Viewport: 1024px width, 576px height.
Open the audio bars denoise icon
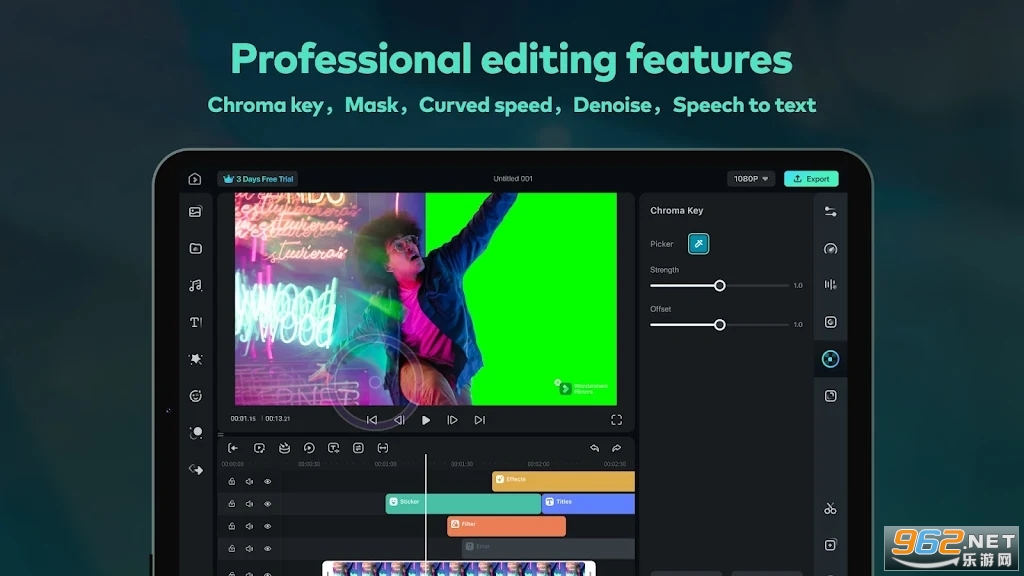coord(830,285)
